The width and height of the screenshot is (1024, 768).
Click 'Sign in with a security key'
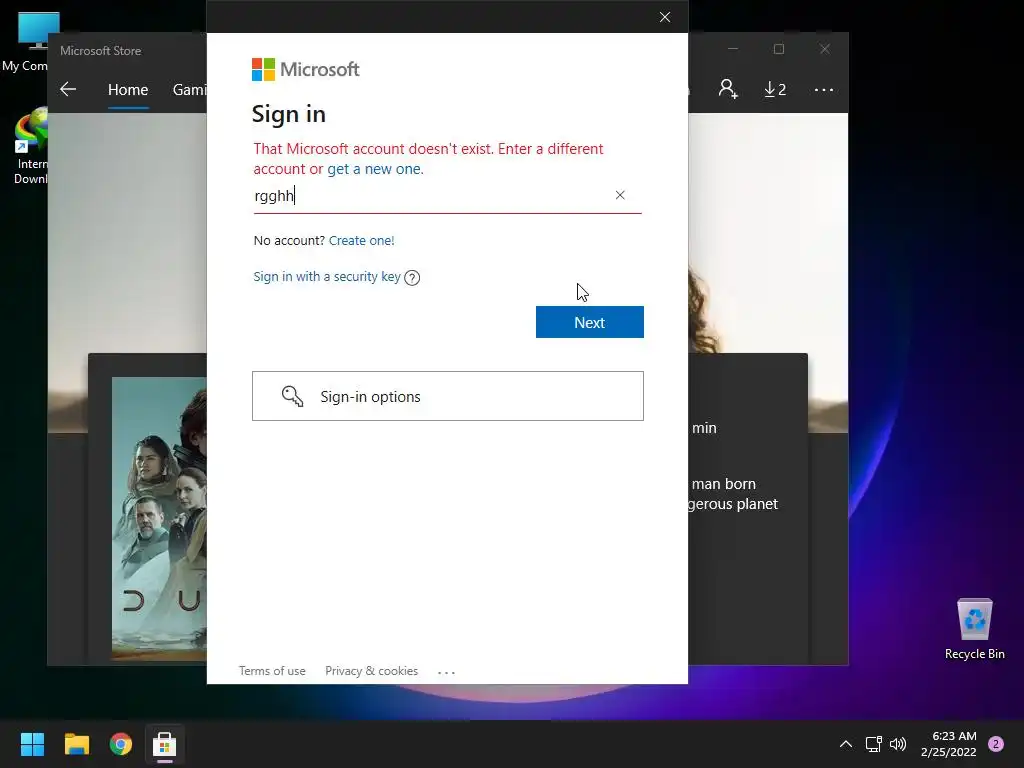(x=327, y=276)
